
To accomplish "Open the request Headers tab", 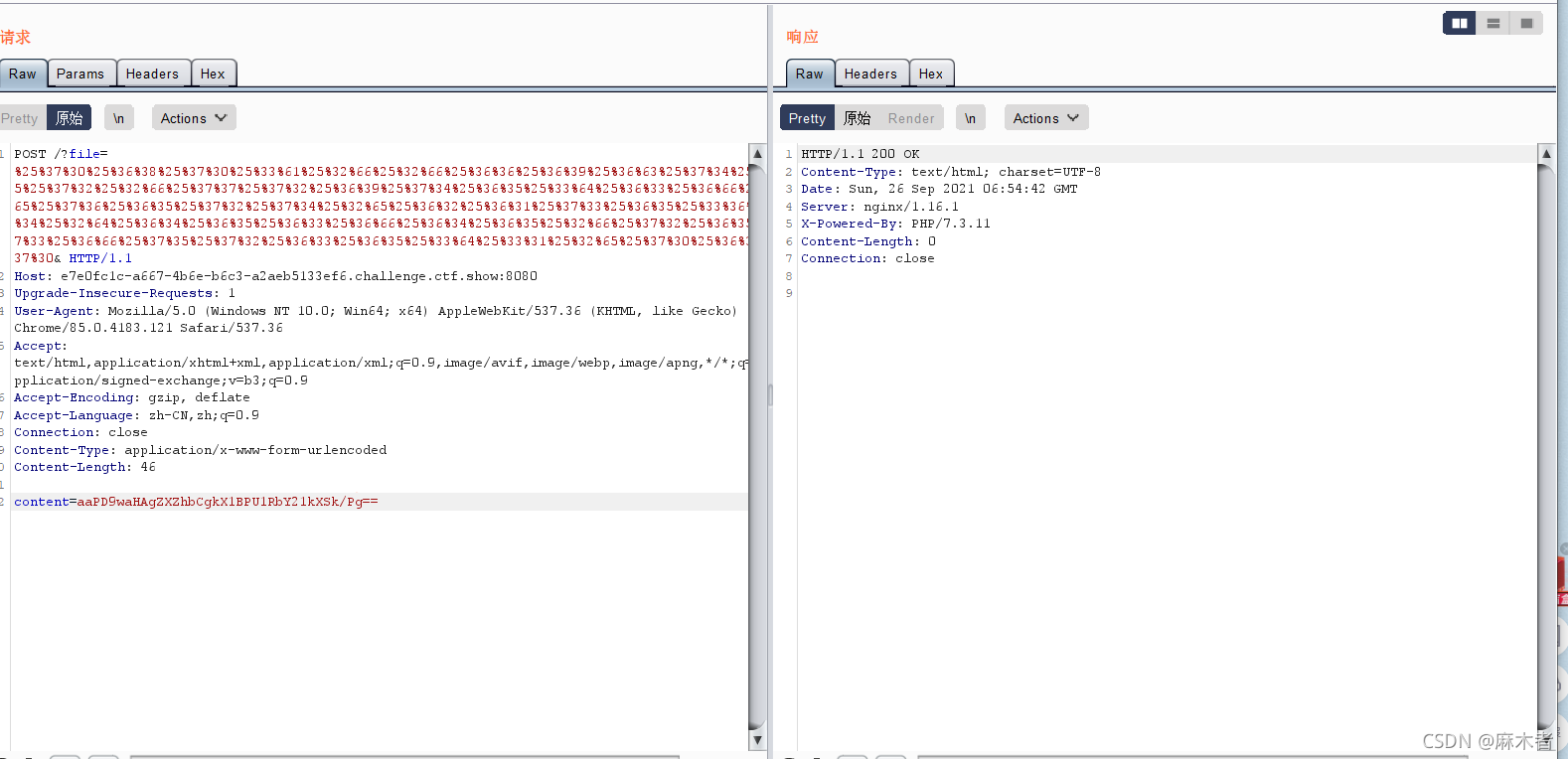I will (152, 74).
